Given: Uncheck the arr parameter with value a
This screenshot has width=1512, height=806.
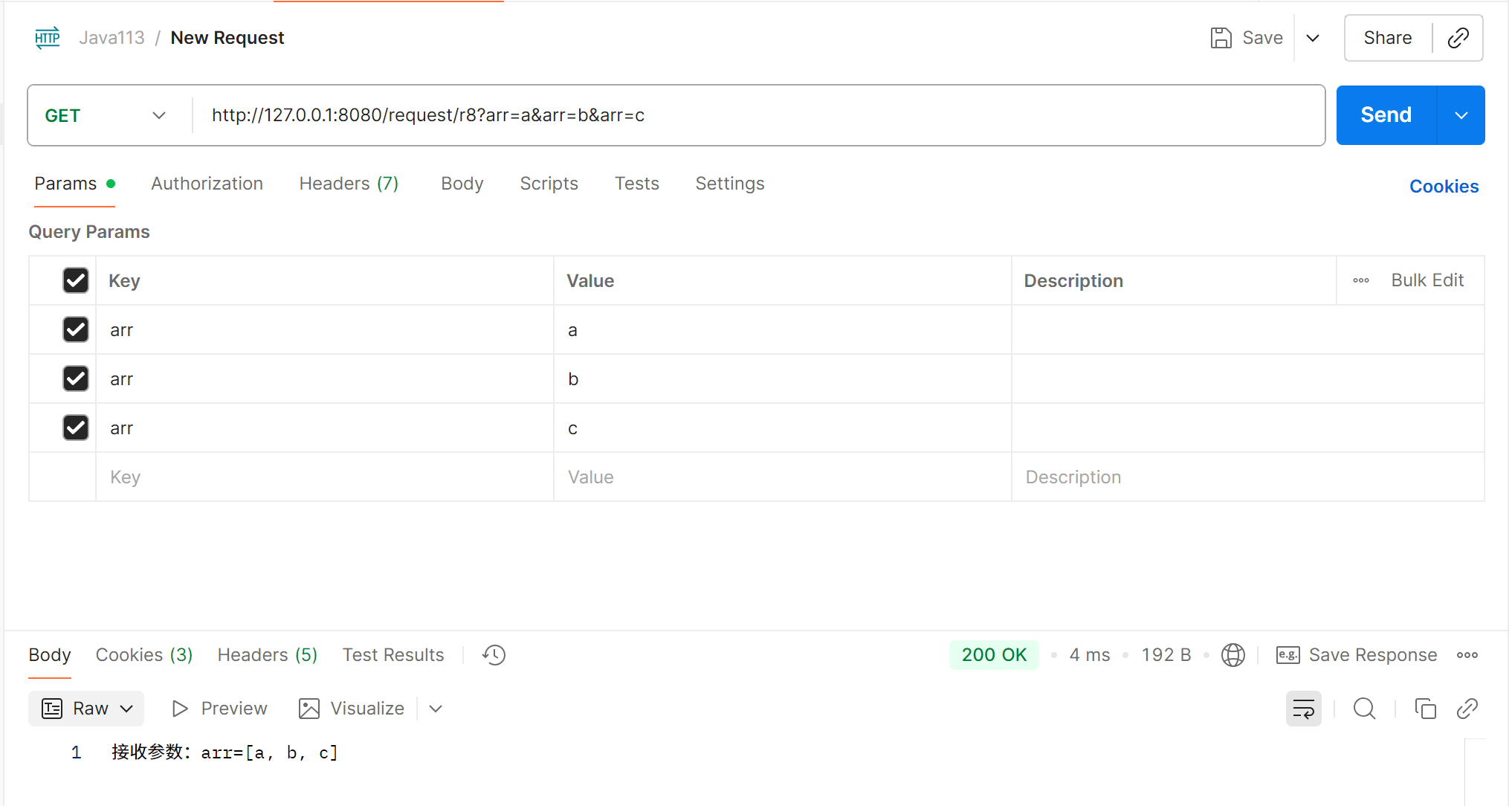Looking at the screenshot, I should (76, 329).
